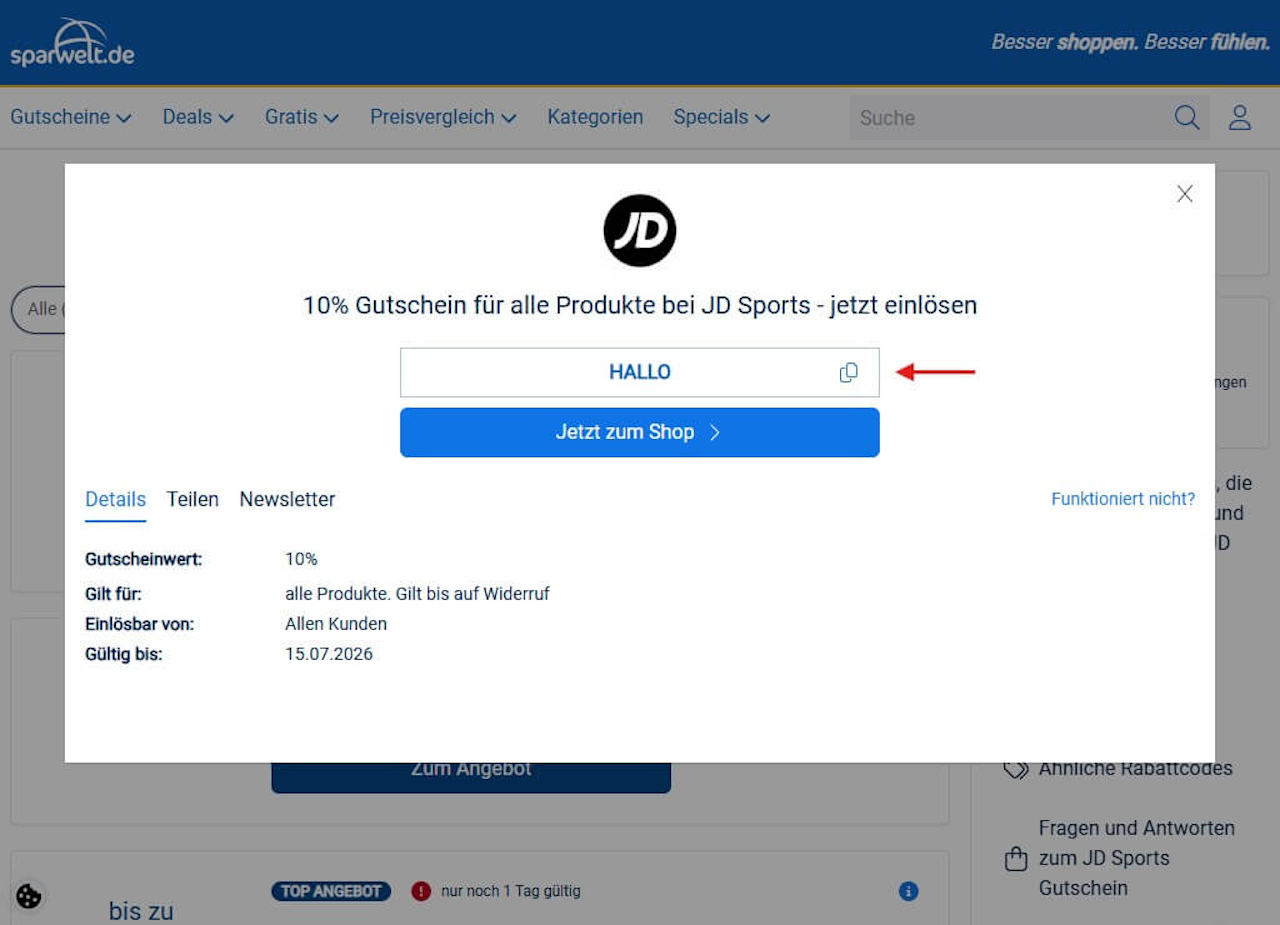Click the 10% Gutschein headline
Image resolution: width=1280 pixels, height=925 pixels.
coord(640,305)
